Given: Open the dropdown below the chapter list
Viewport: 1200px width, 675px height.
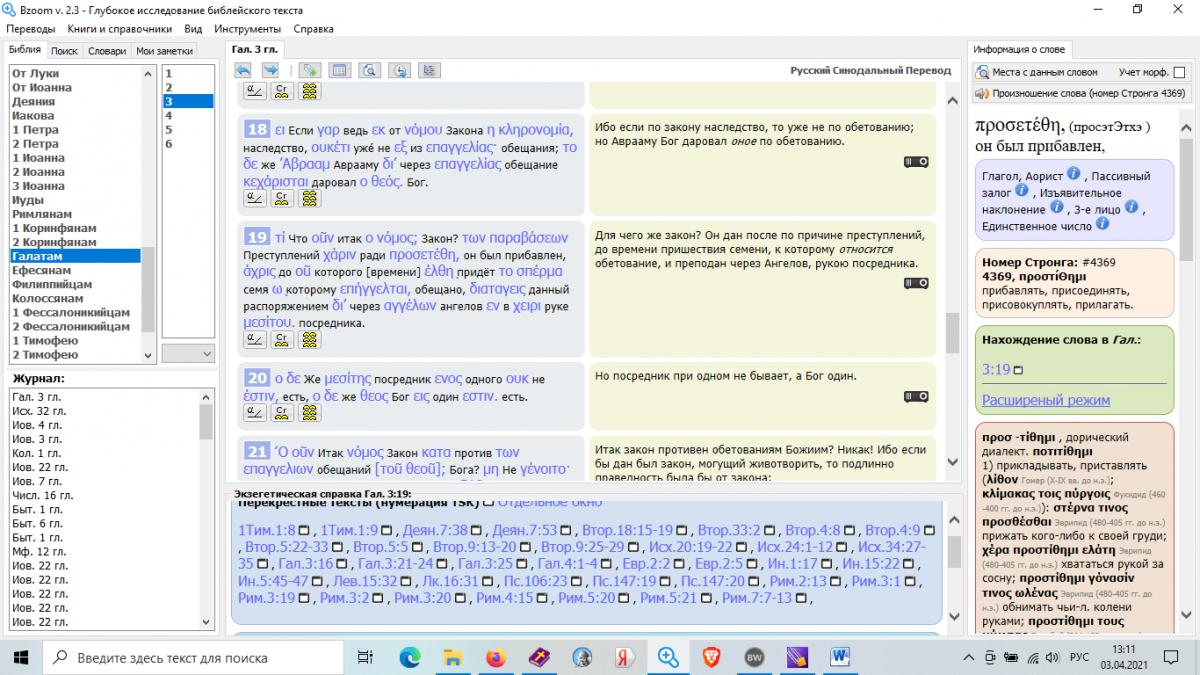Looking at the screenshot, I should point(188,354).
